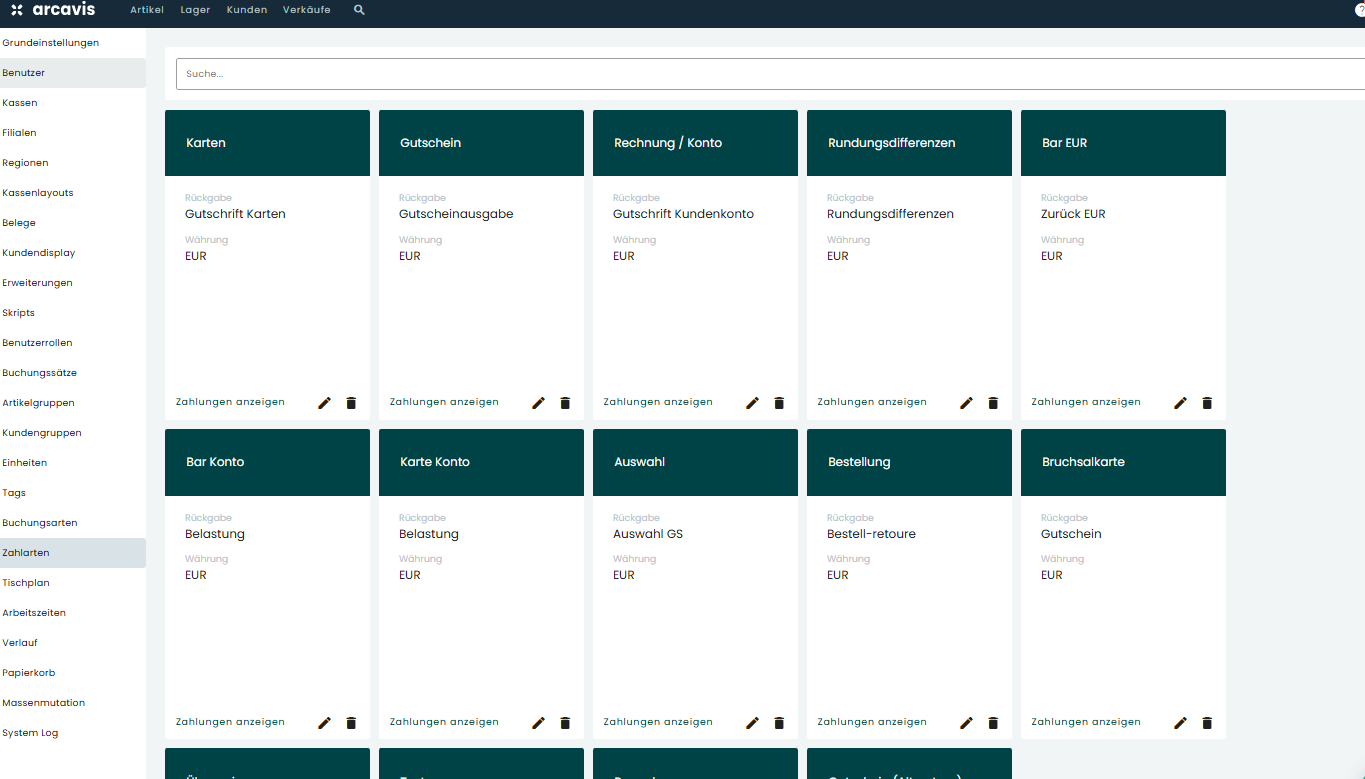Open Filialen in the sidebar

click(73, 133)
